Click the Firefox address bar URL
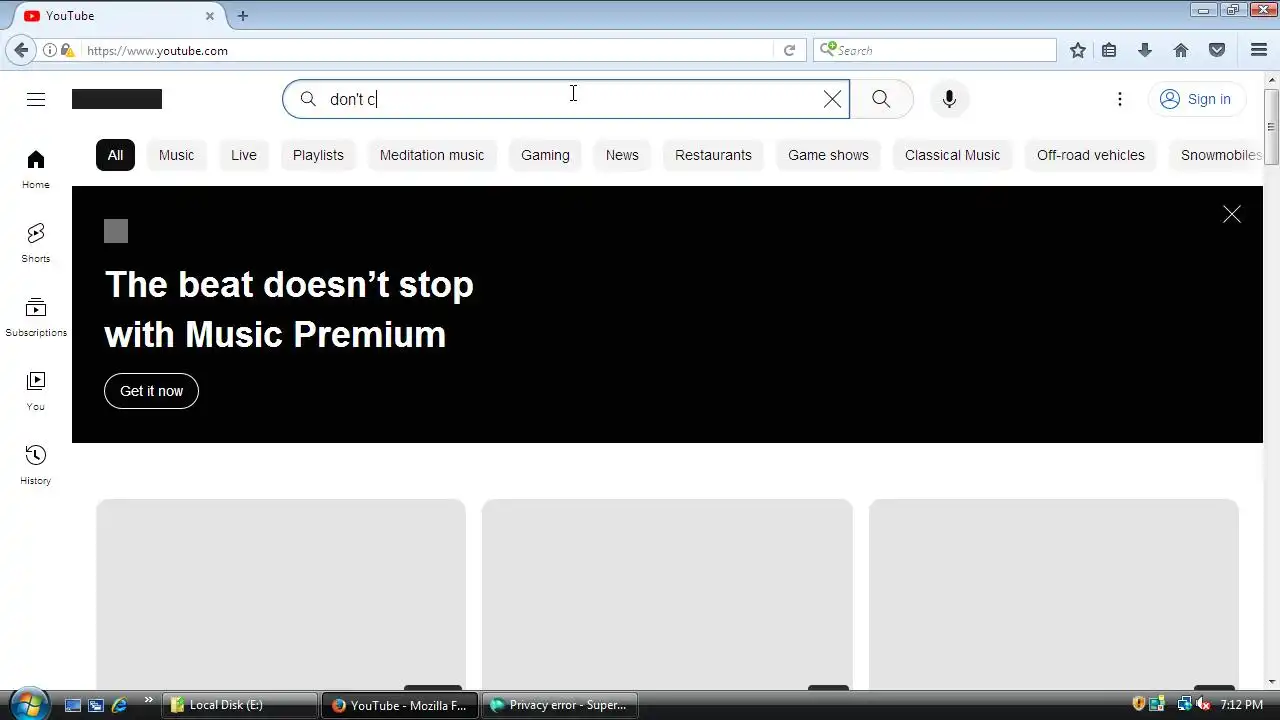 pos(428,50)
